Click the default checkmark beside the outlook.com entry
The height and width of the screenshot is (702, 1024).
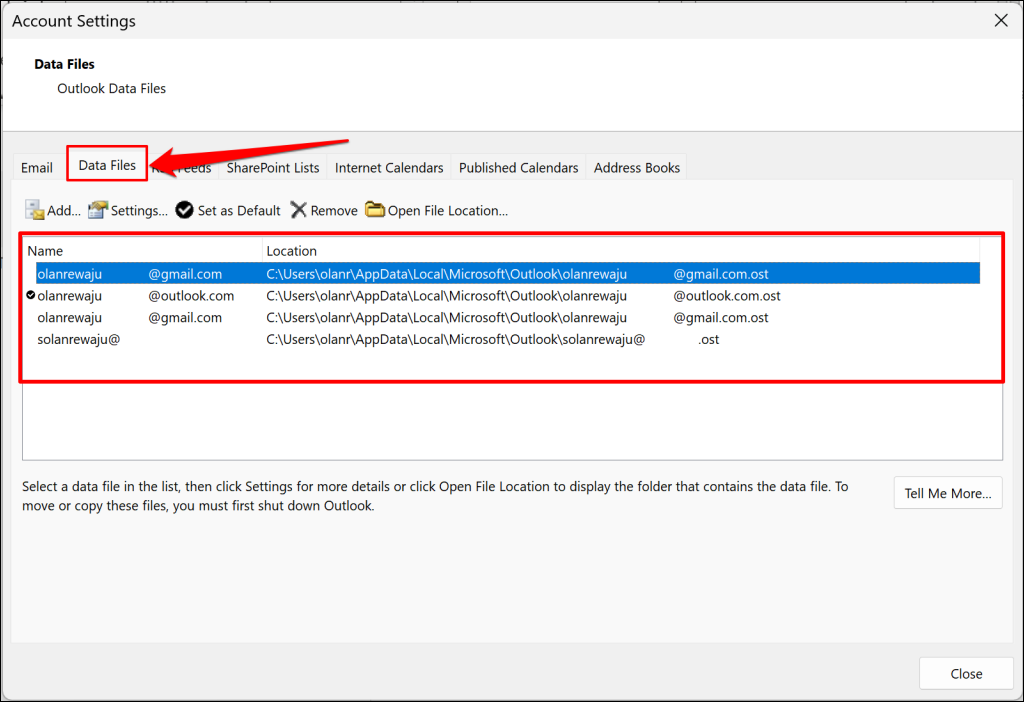(31, 295)
